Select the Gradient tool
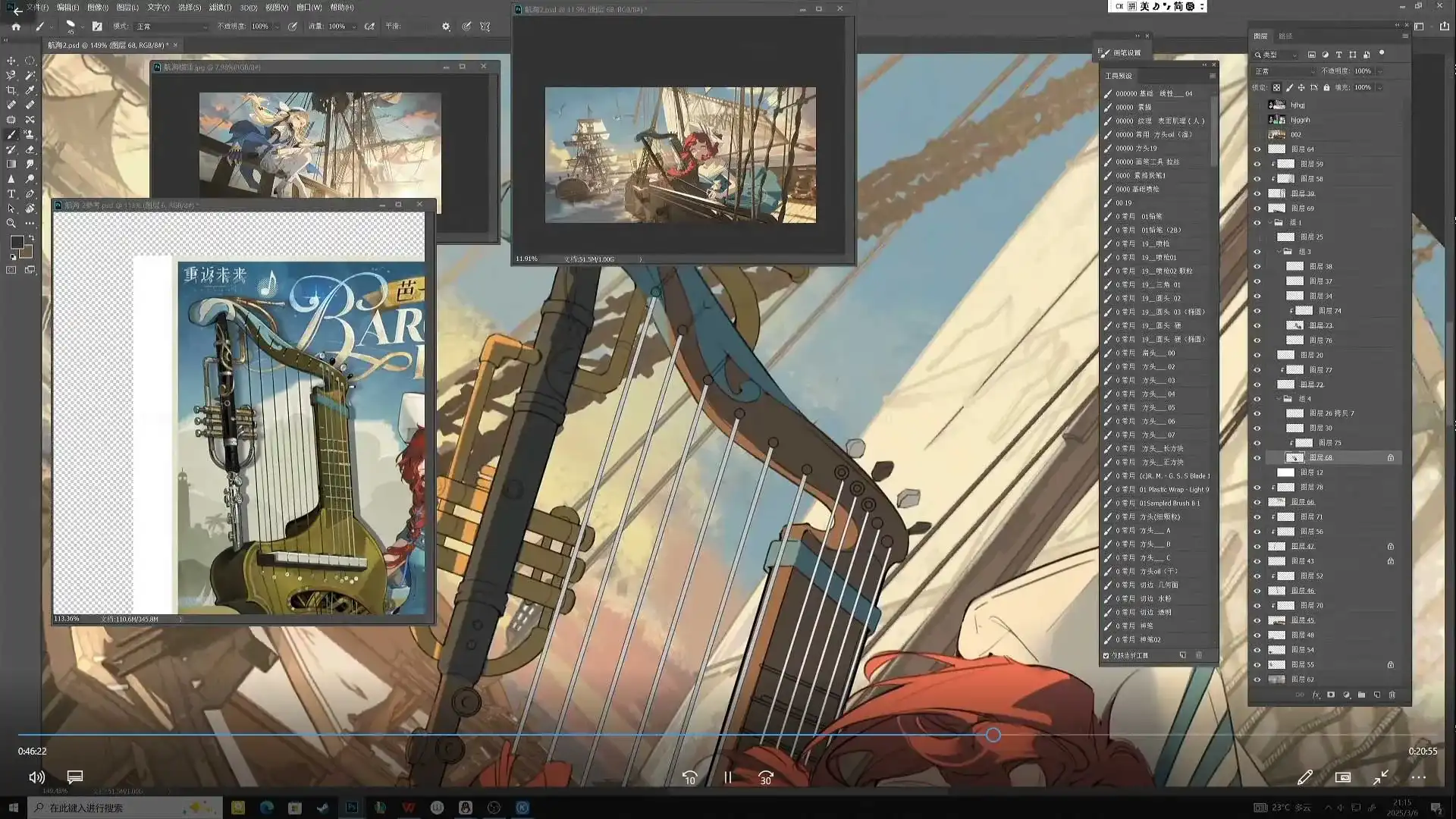Image resolution: width=1456 pixels, height=819 pixels. pyautogui.click(x=11, y=165)
